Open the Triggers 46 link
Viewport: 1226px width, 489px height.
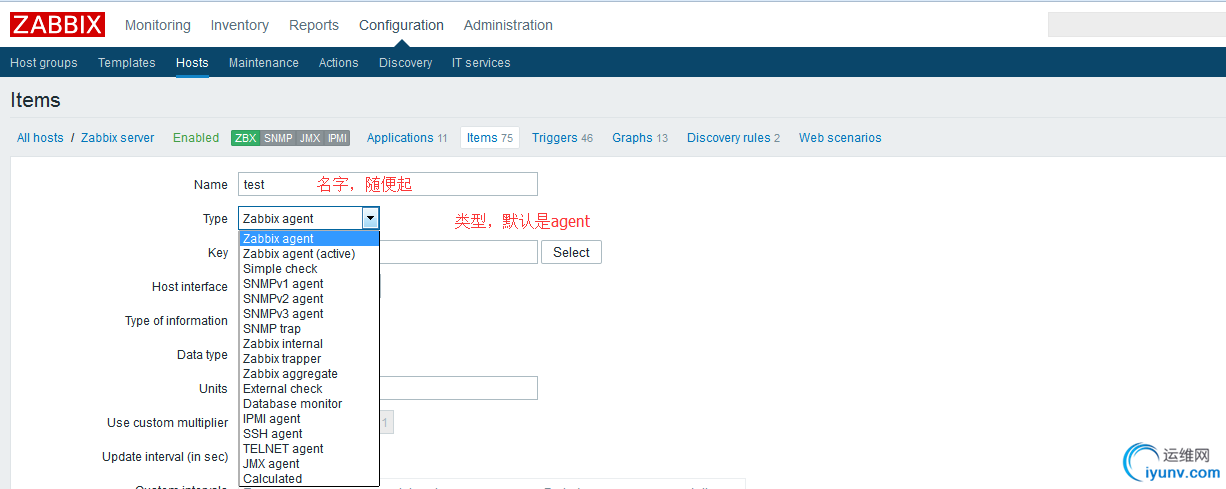tap(562, 138)
